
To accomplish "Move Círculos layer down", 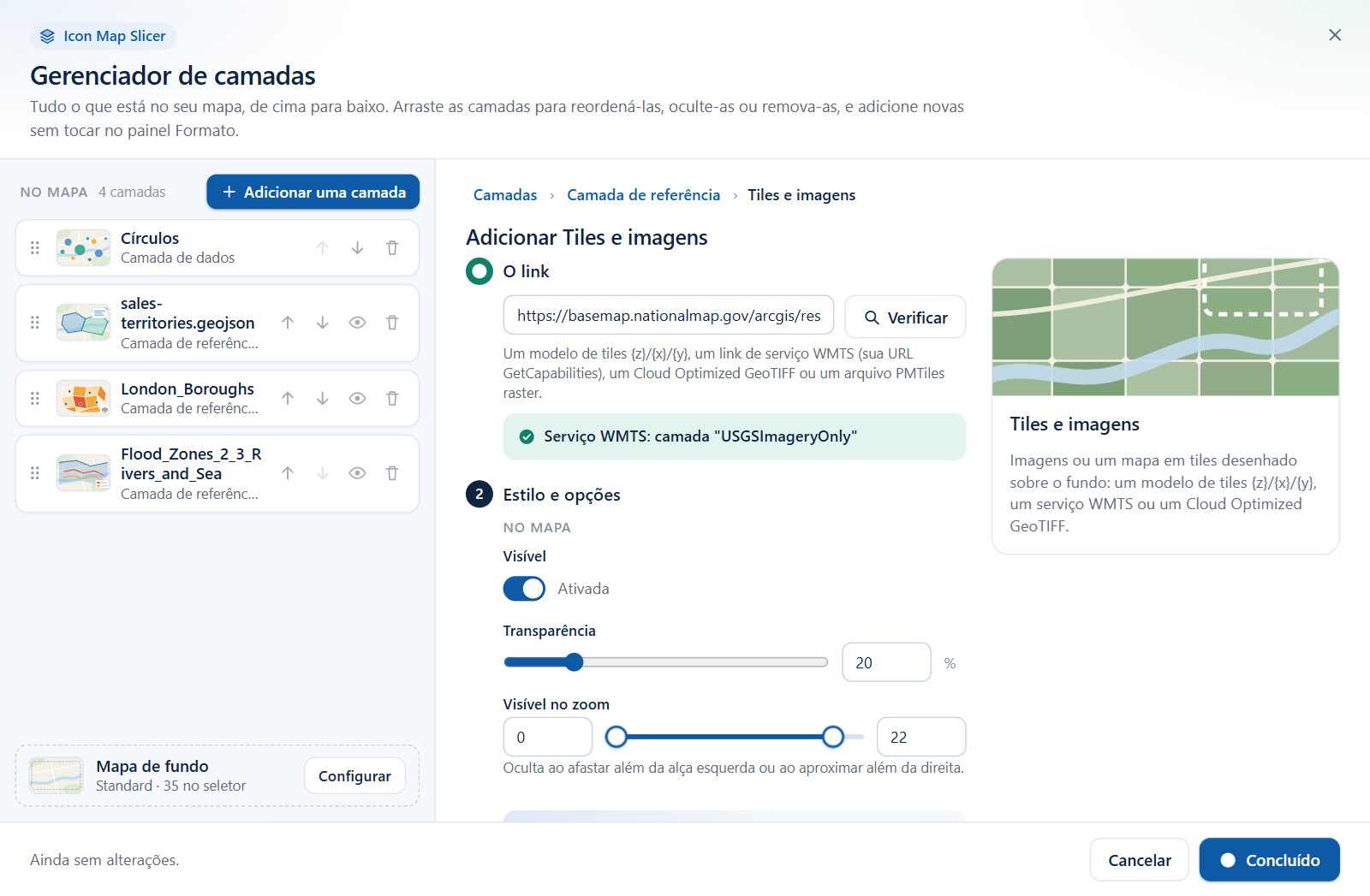I will [357, 248].
